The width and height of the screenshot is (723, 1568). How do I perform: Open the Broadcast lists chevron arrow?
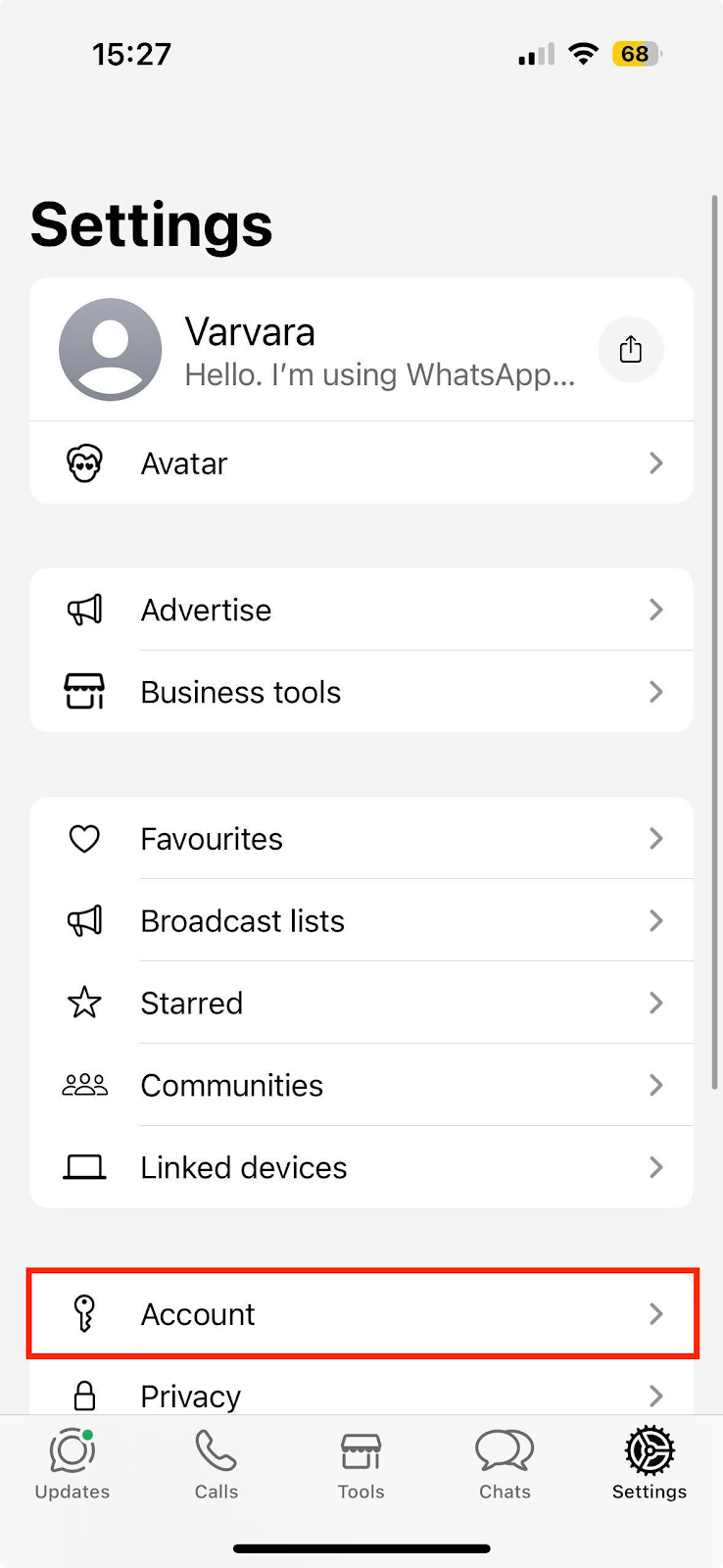click(656, 921)
